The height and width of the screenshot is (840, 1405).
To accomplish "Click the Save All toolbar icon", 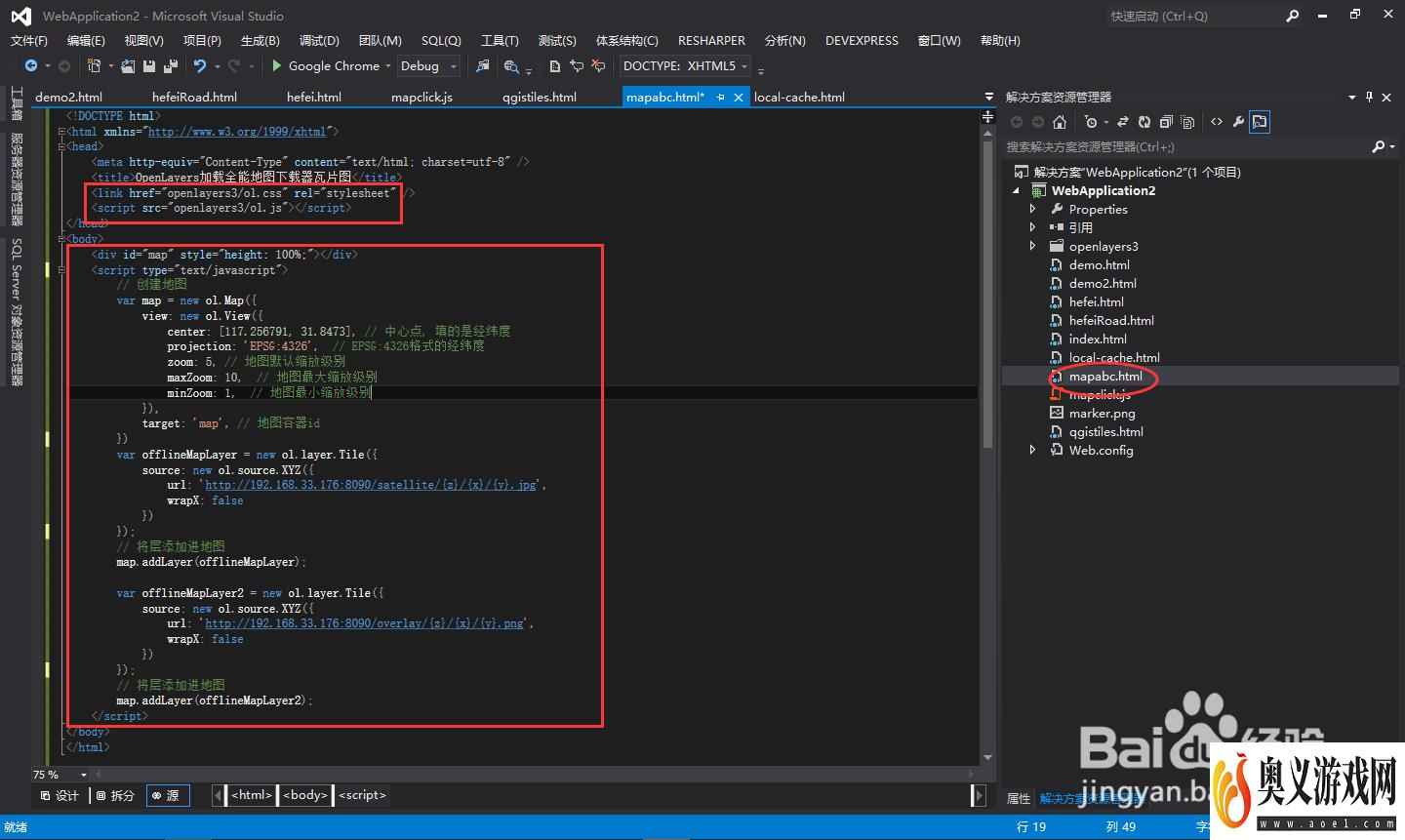I will point(171,65).
